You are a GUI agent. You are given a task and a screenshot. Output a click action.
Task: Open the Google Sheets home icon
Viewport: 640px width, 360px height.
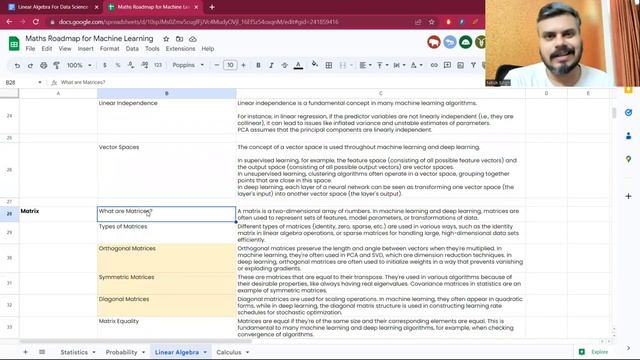(14, 43)
